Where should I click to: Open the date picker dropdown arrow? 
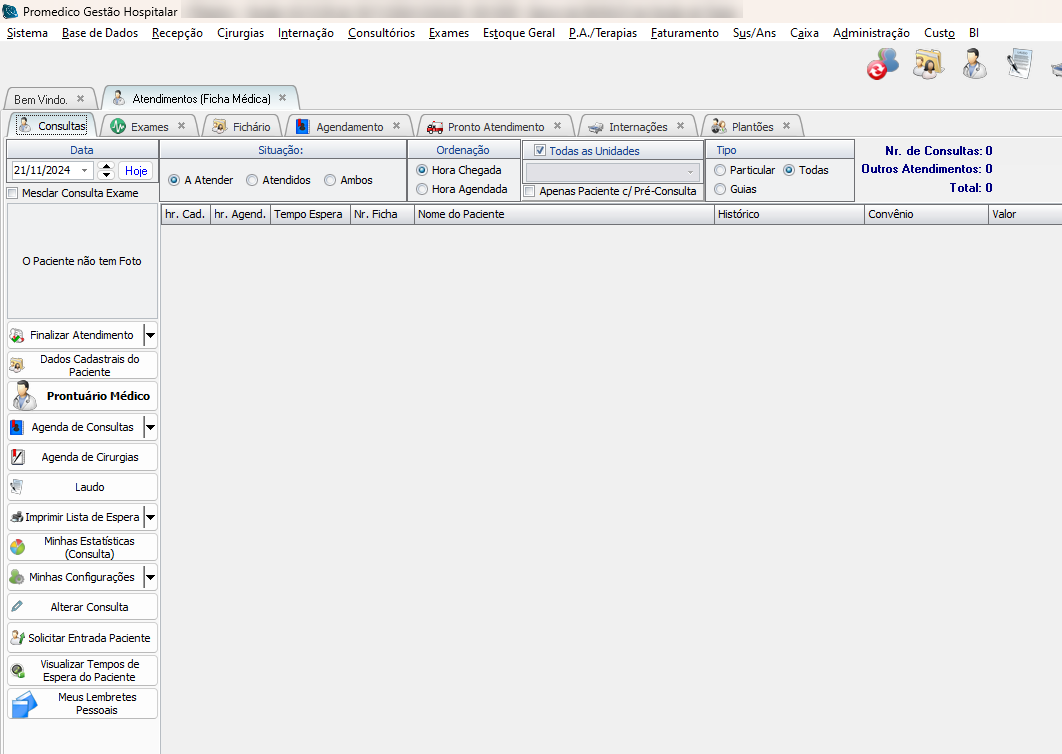[x=84, y=171]
